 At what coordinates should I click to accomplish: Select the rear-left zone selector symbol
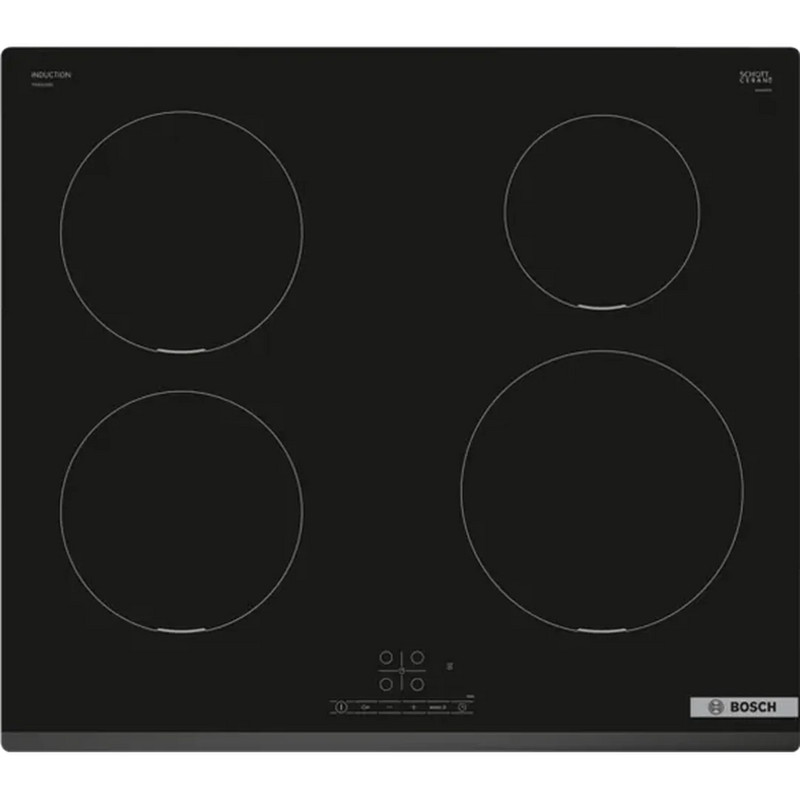pyautogui.click(x=386, y=656)
